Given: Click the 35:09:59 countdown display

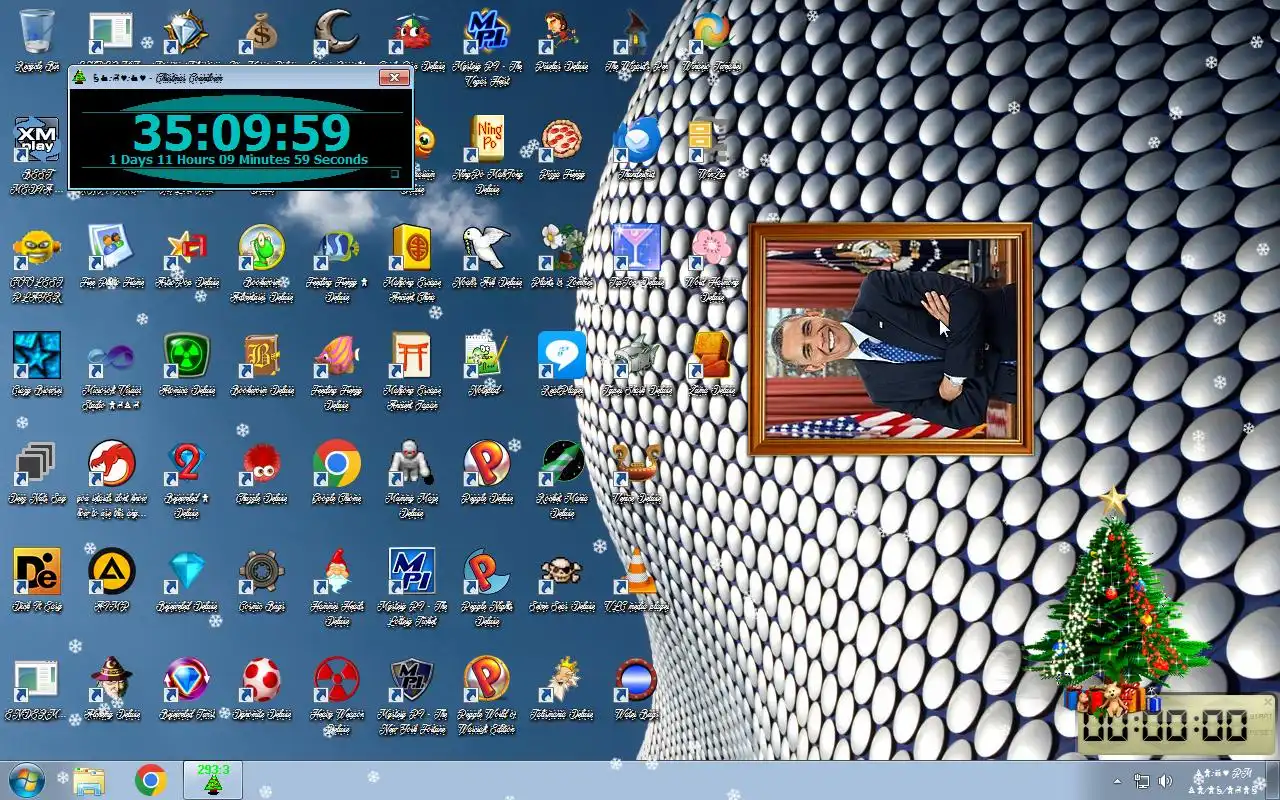Looking at the screenshot, I should (x=241, y=133).
